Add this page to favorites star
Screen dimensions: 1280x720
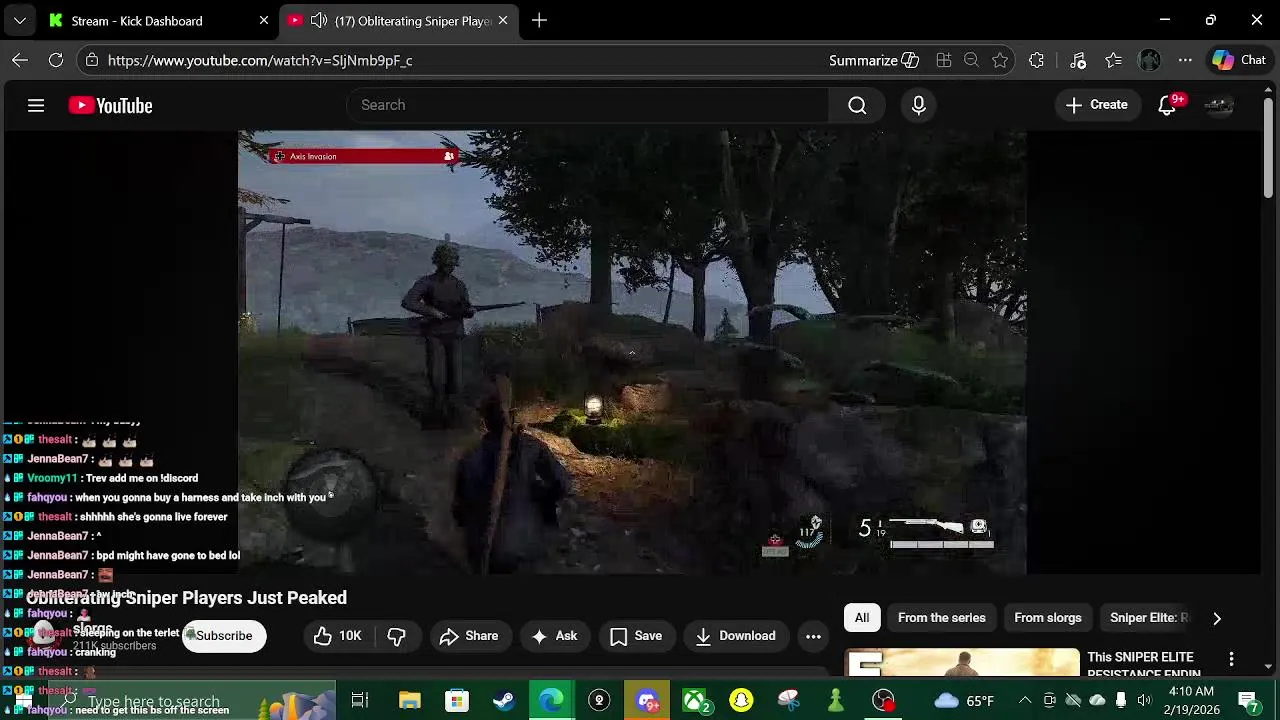1000,60
